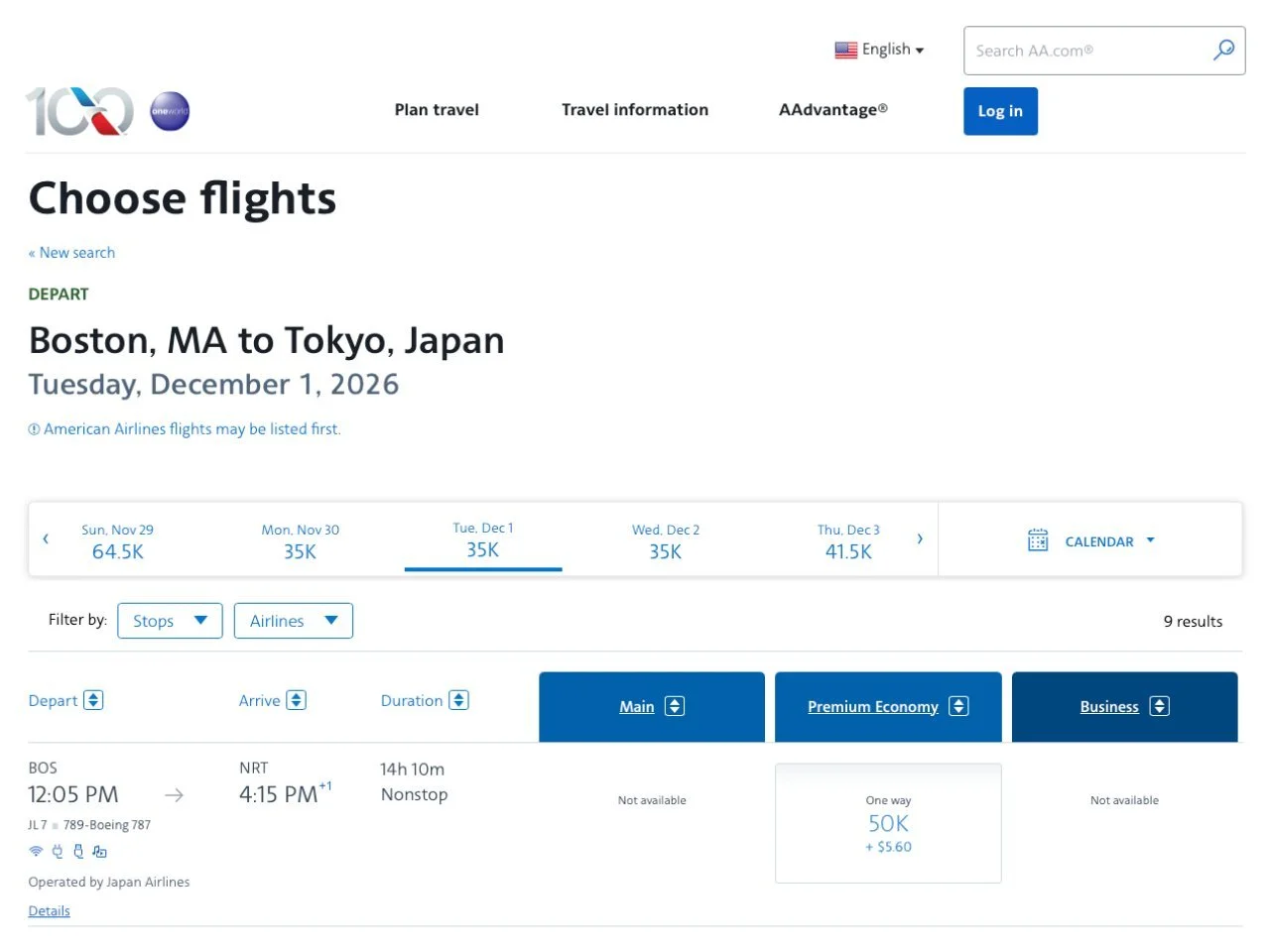The height and width of the screenshot is (952, 1270).
Task: Show later dates with right arrow
Action: point(920,539)
